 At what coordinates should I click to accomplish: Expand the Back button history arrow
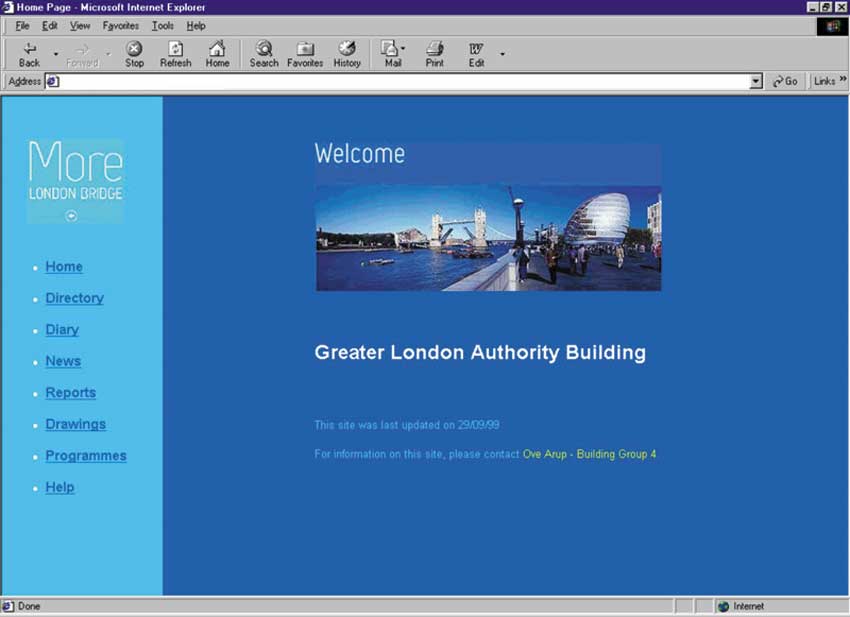click(56, 54)
